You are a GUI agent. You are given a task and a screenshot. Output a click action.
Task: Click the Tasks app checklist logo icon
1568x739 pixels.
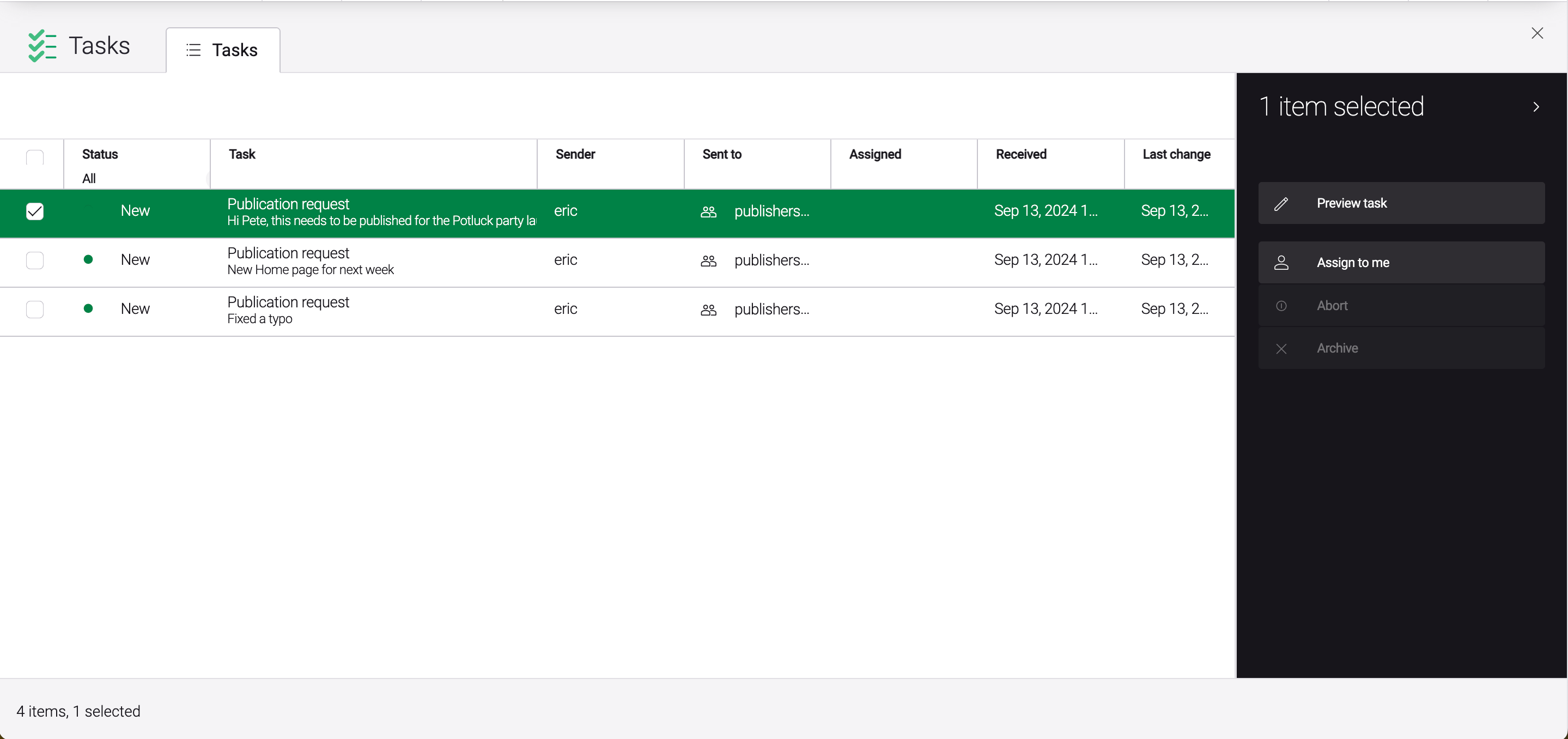pos(42,46)
